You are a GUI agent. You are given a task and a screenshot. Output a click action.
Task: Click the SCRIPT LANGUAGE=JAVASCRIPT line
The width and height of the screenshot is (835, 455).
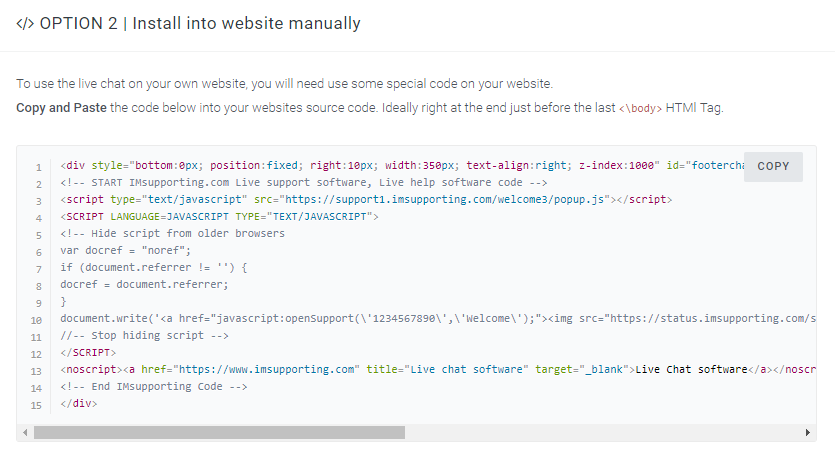219,216
